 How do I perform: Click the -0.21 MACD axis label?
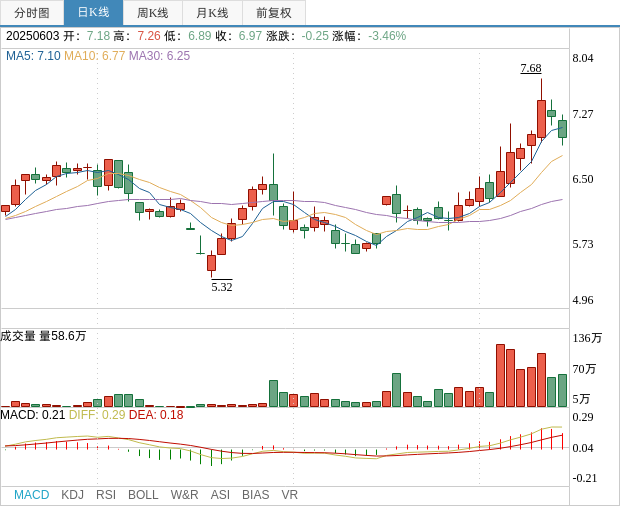coord(584,478)
